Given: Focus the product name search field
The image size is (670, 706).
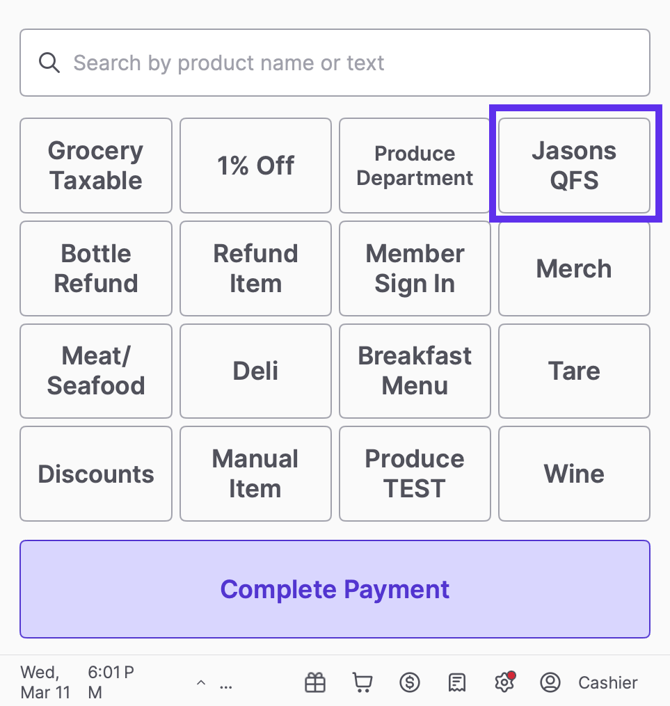Looking at the screenshot, I should pyautogui.click(x=350, y=63).
